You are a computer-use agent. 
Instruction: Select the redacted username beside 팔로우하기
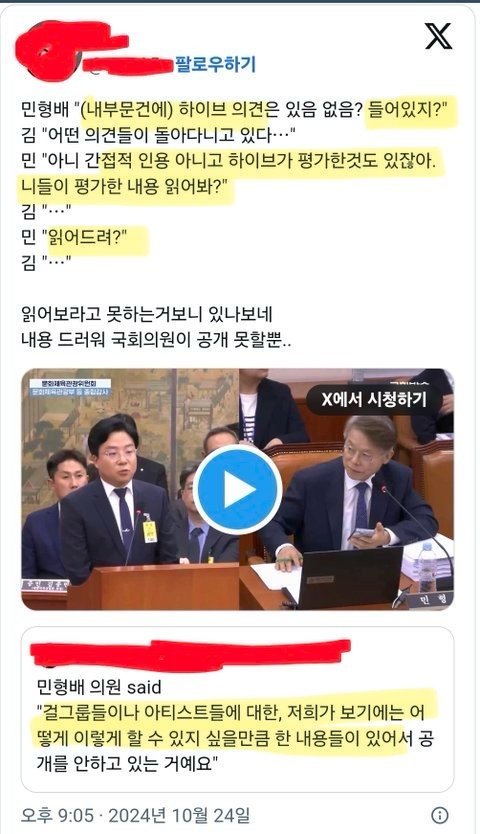coord(128,65)
